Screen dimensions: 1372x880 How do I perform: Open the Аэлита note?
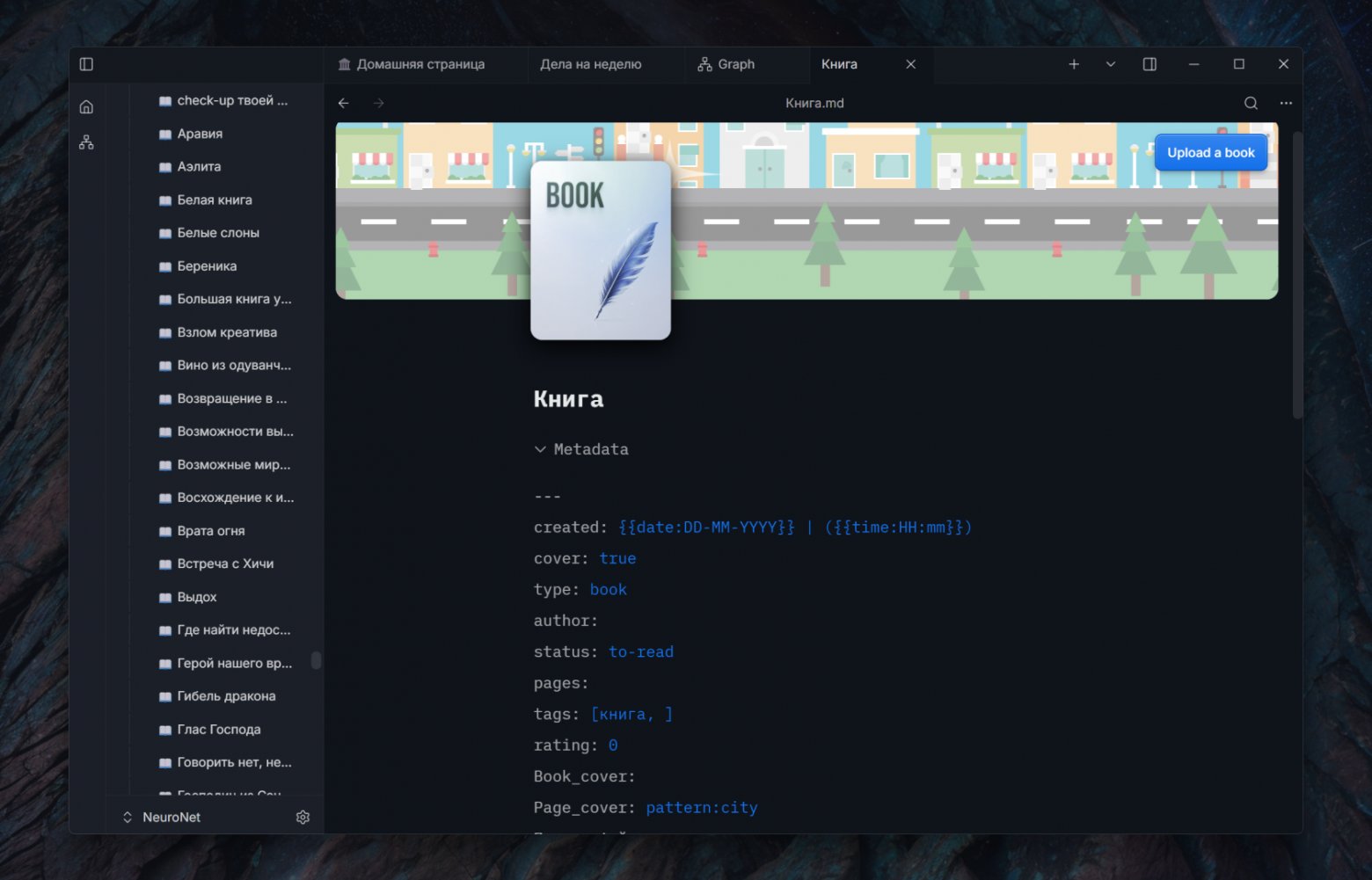pyautogui.click(x=199, y=167)
